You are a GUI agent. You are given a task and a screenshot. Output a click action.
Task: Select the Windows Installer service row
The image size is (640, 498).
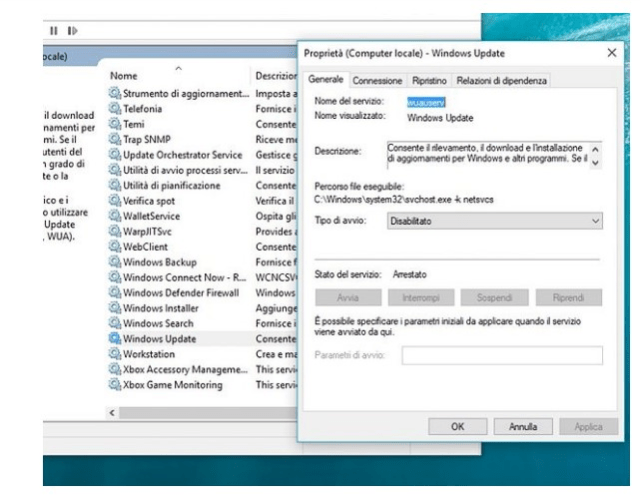point(160,308)
